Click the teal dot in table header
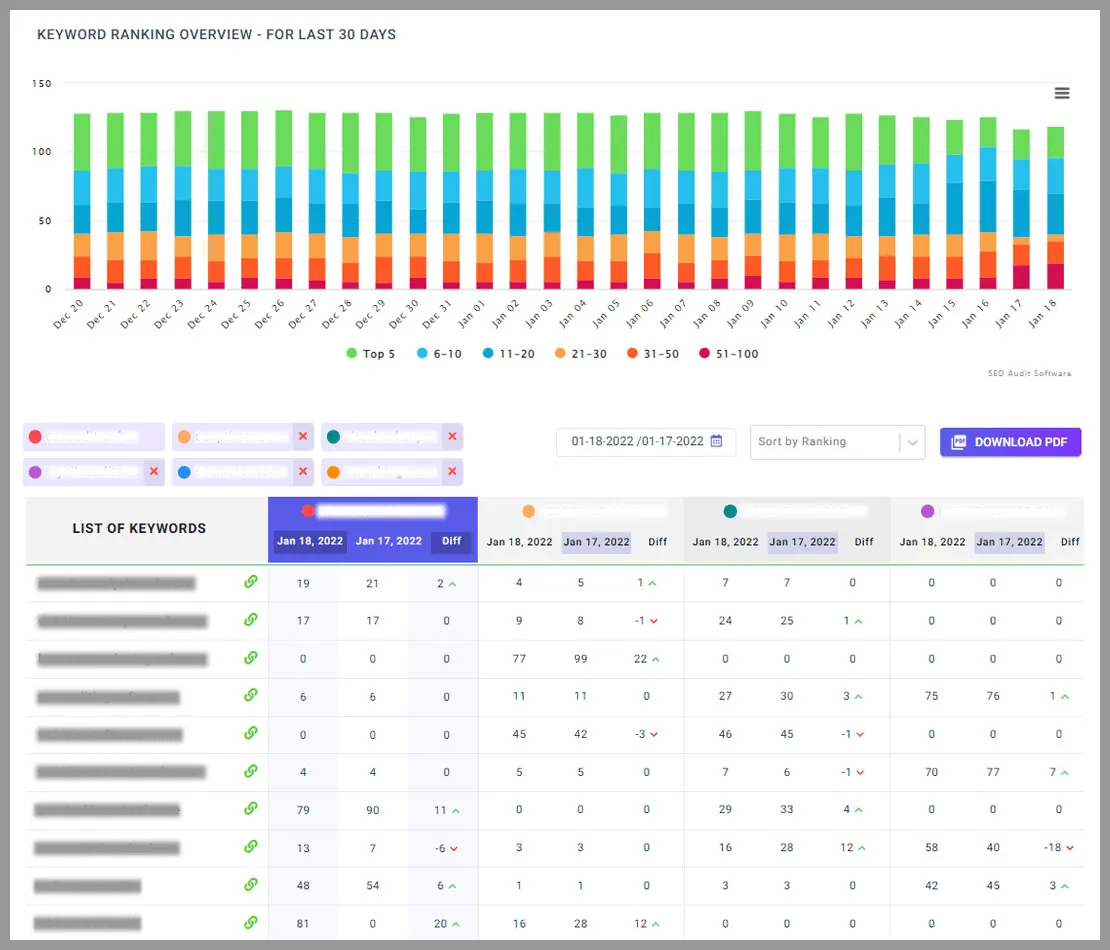Viewport: 1110px width, 950px height. (730, 511)
